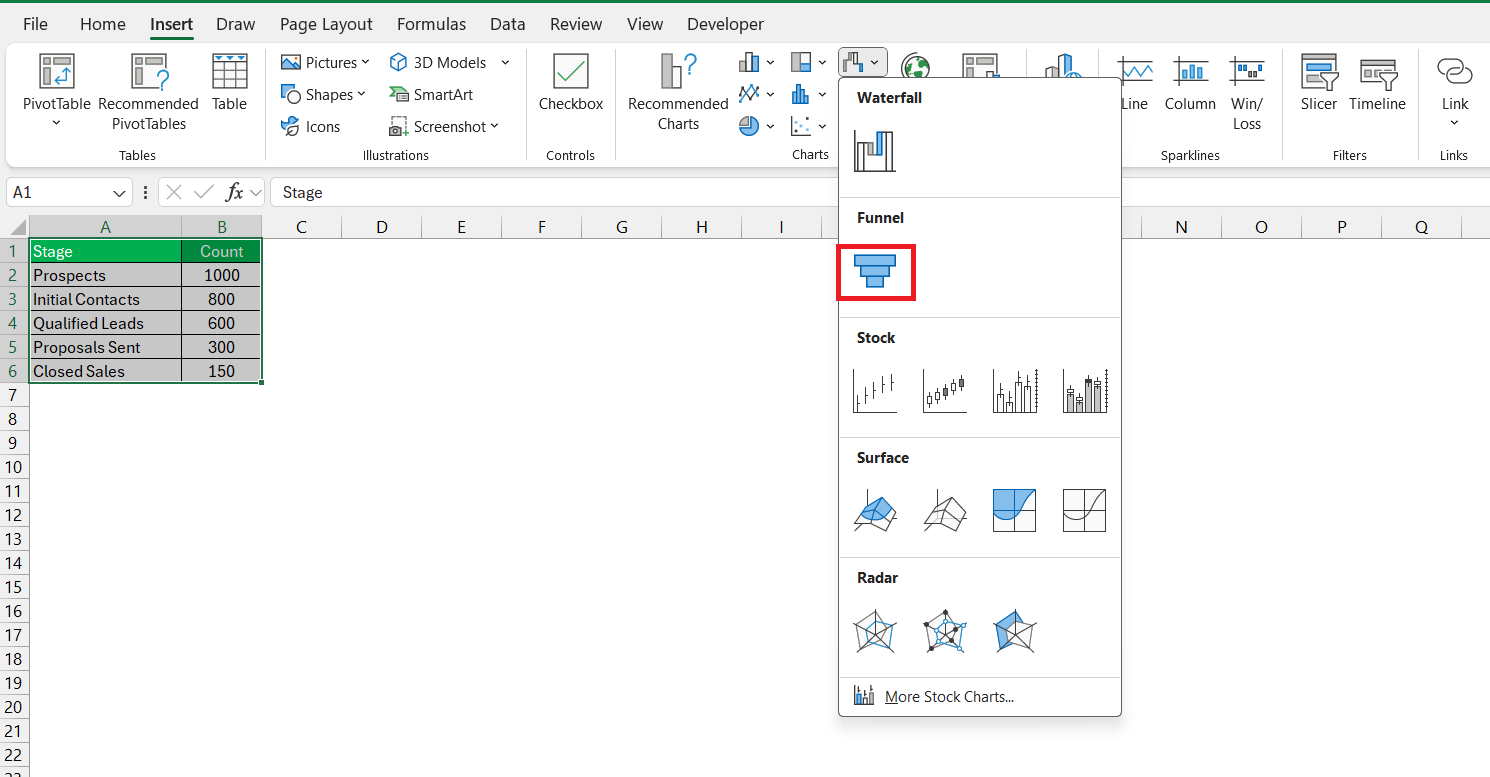Select column header D
This screenshot has height=777, width=1490.
(x=382, y=227)
